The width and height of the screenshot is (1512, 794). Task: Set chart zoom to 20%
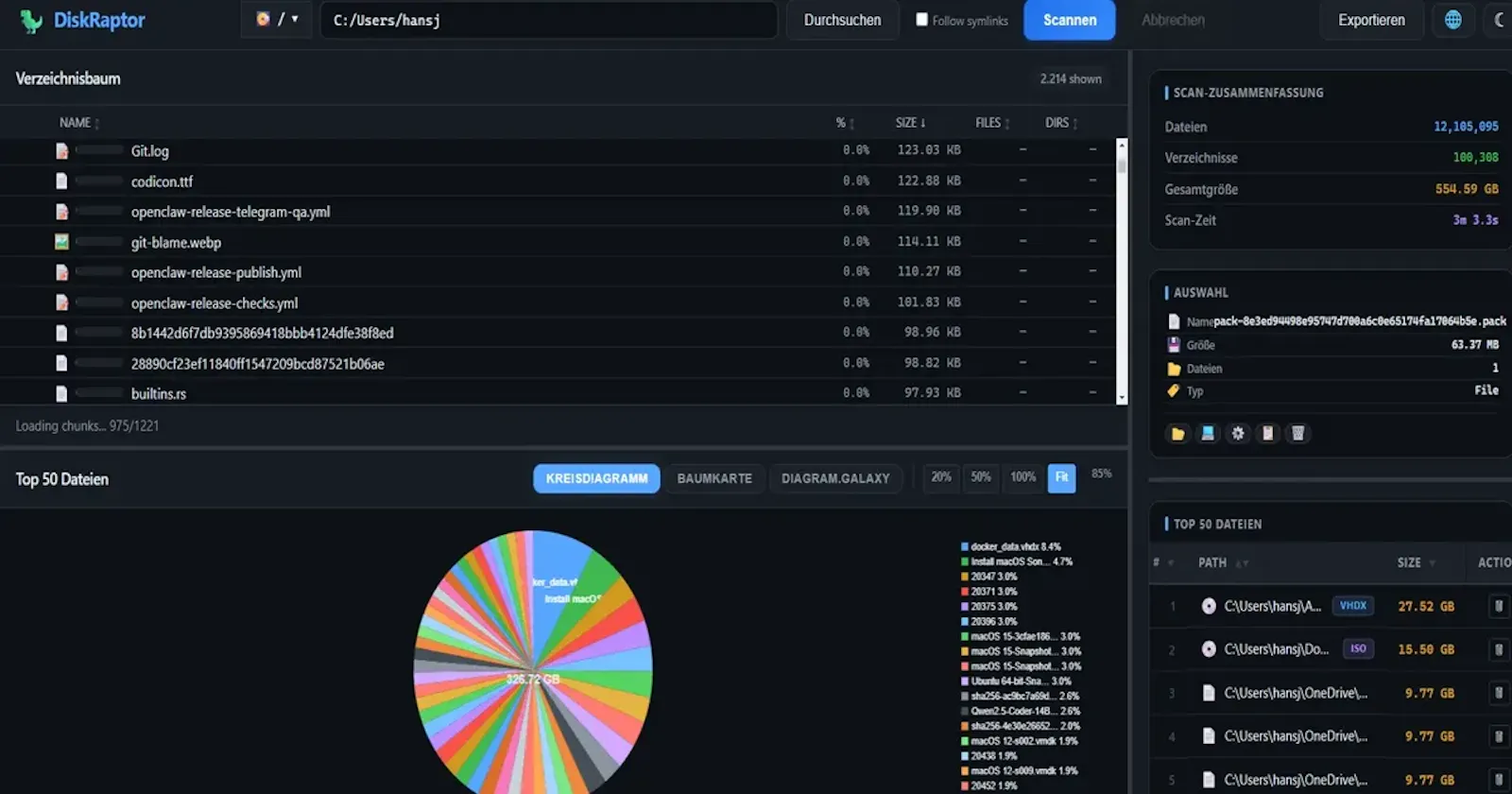click(x=941, y=477)
